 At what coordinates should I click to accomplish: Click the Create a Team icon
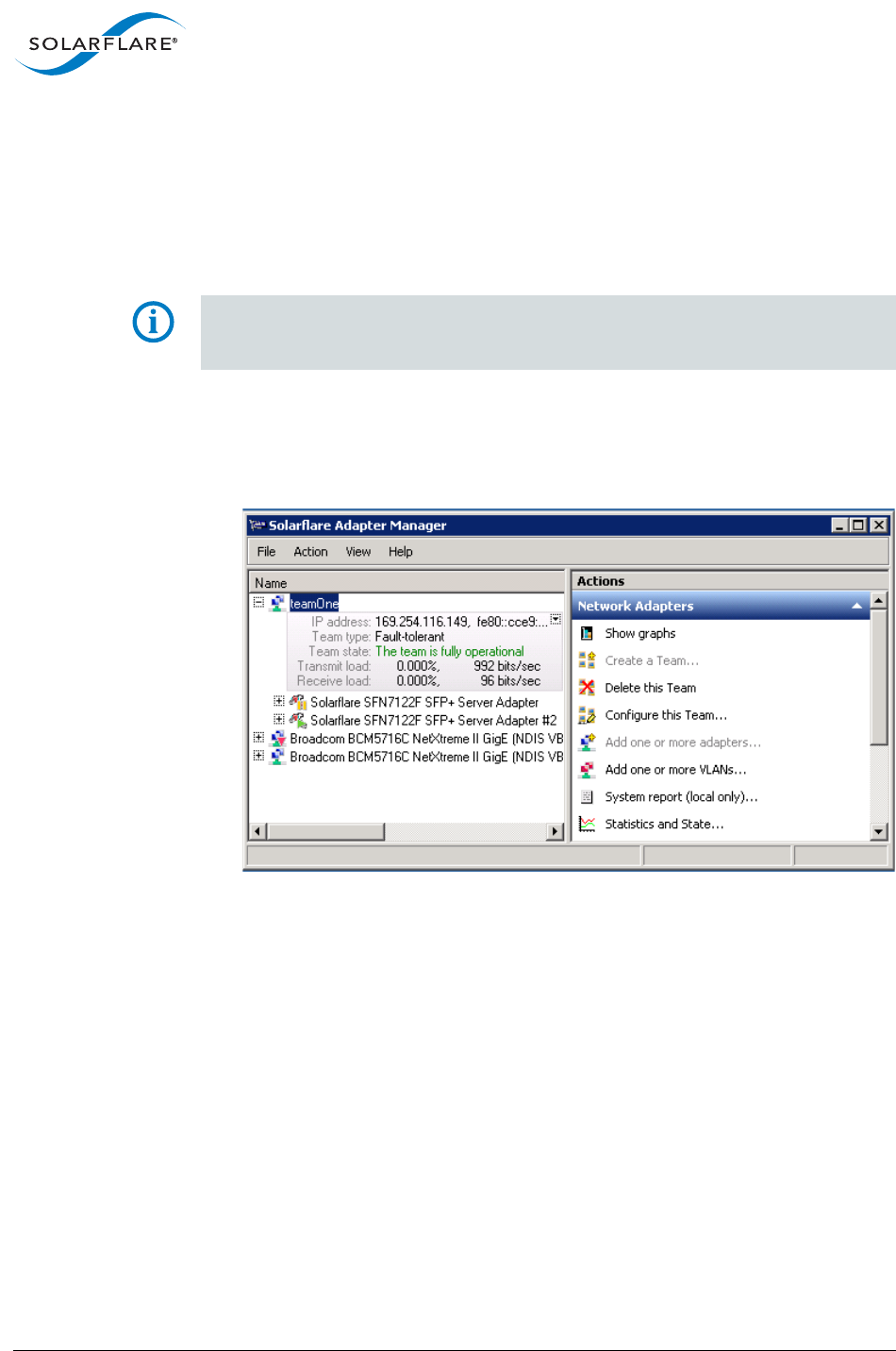pyautogui.click(x=587, y=660)
